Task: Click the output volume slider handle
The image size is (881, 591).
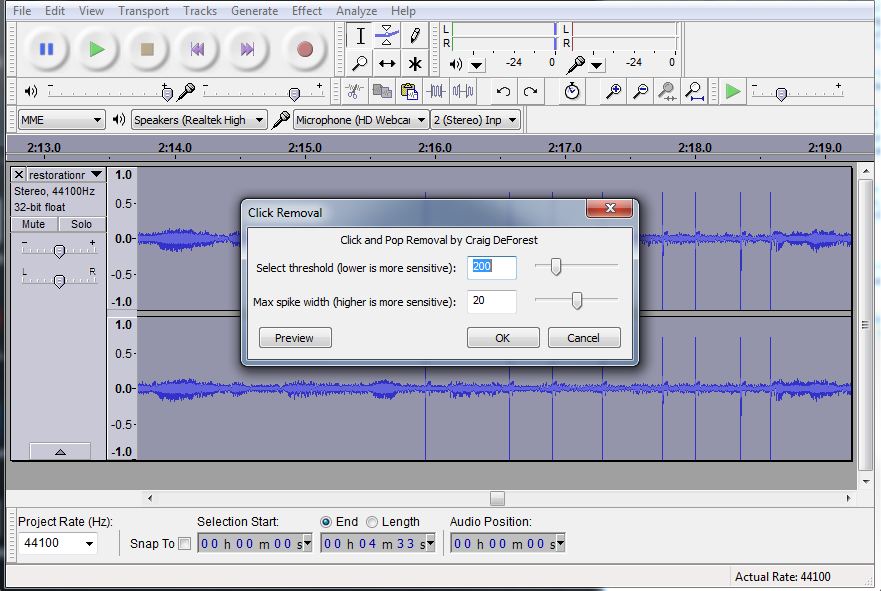Action: pyautogui.click(x=167, y=93)
